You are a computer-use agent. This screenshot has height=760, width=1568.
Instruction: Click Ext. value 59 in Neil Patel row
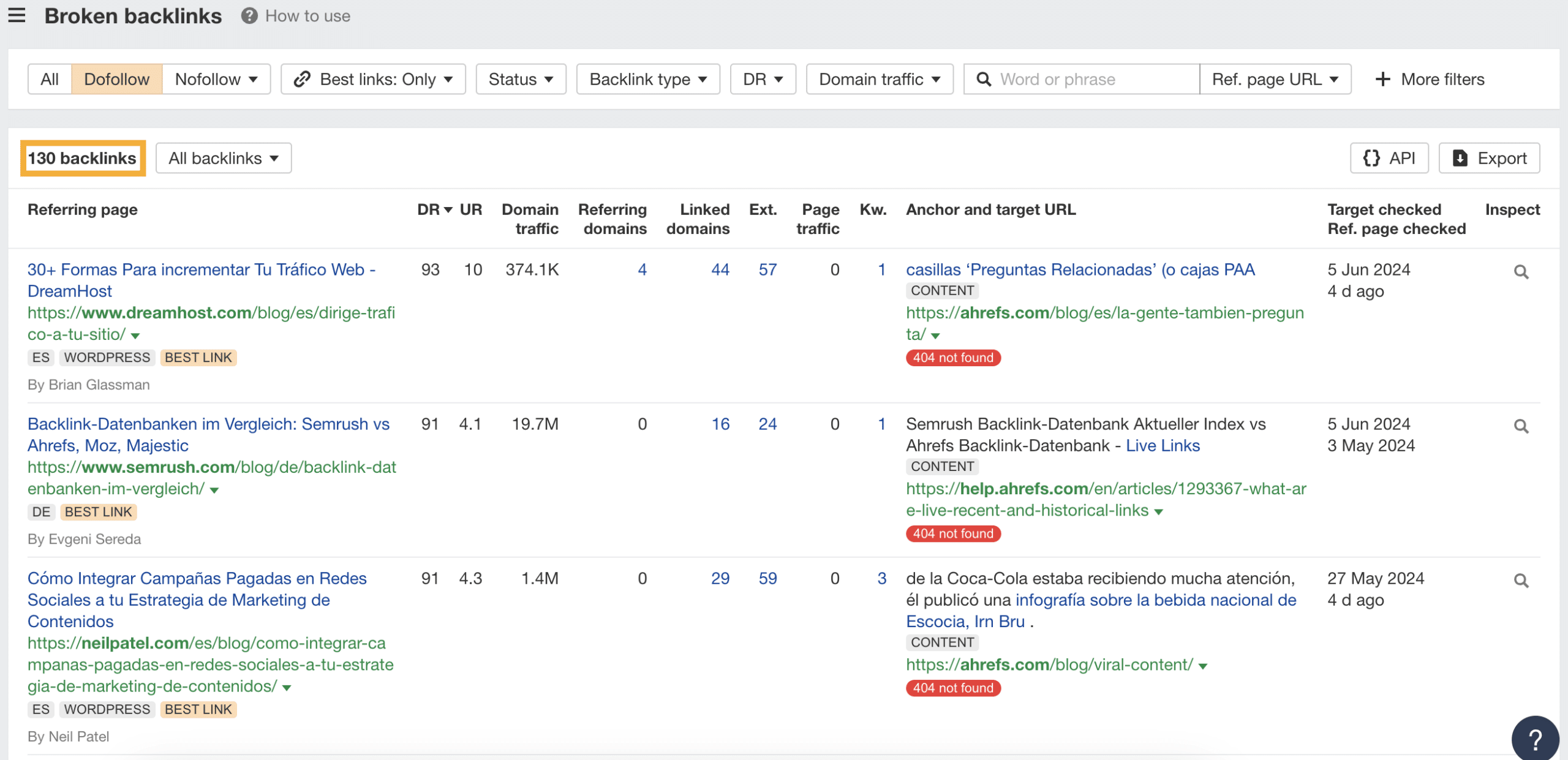point(767,578)
